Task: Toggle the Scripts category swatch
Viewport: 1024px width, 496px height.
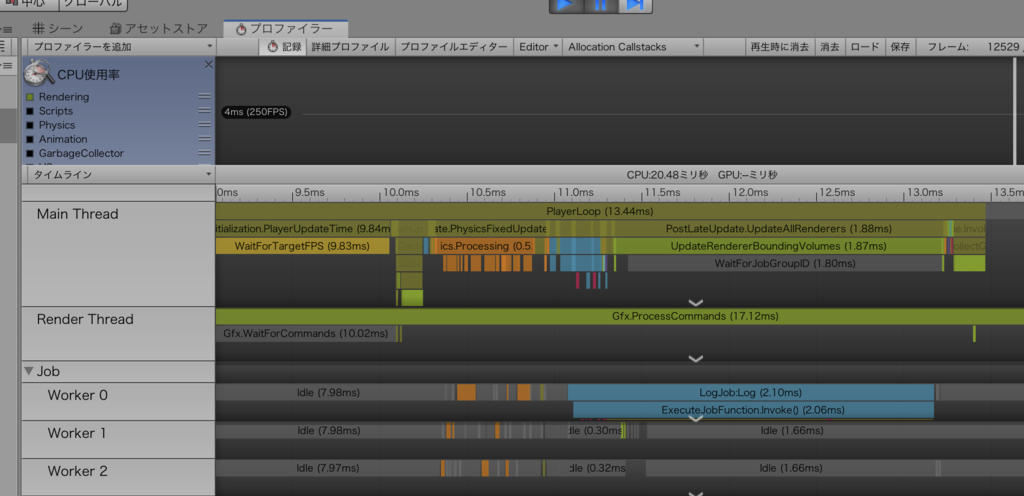Action: [x=29, y=111]
